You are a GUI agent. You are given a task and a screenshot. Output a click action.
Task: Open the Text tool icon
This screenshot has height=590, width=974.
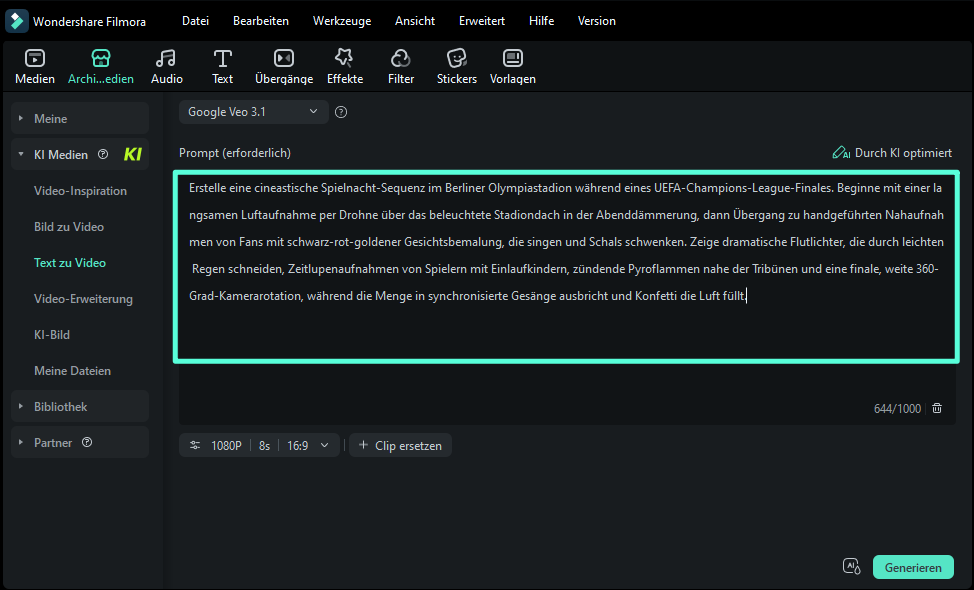[222, 59]
